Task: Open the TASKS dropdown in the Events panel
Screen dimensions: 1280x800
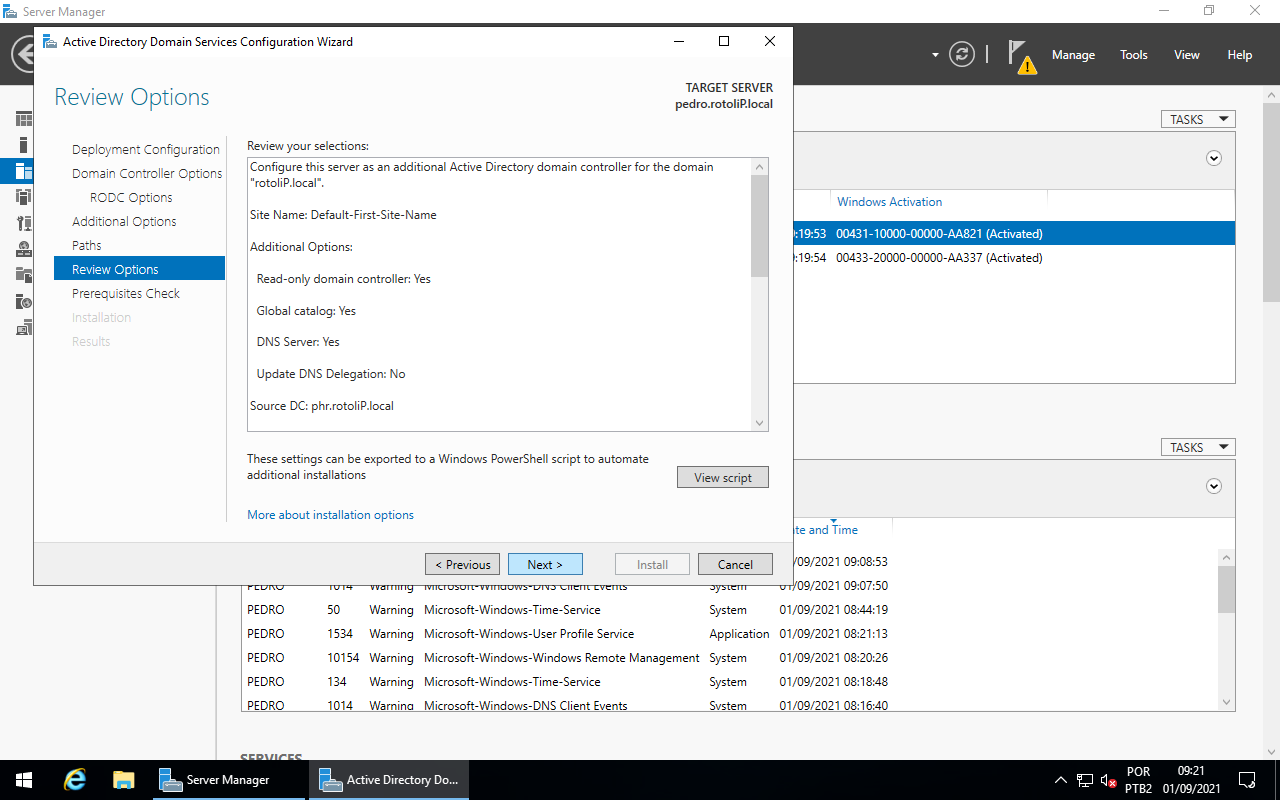Action: (1197, 446)
